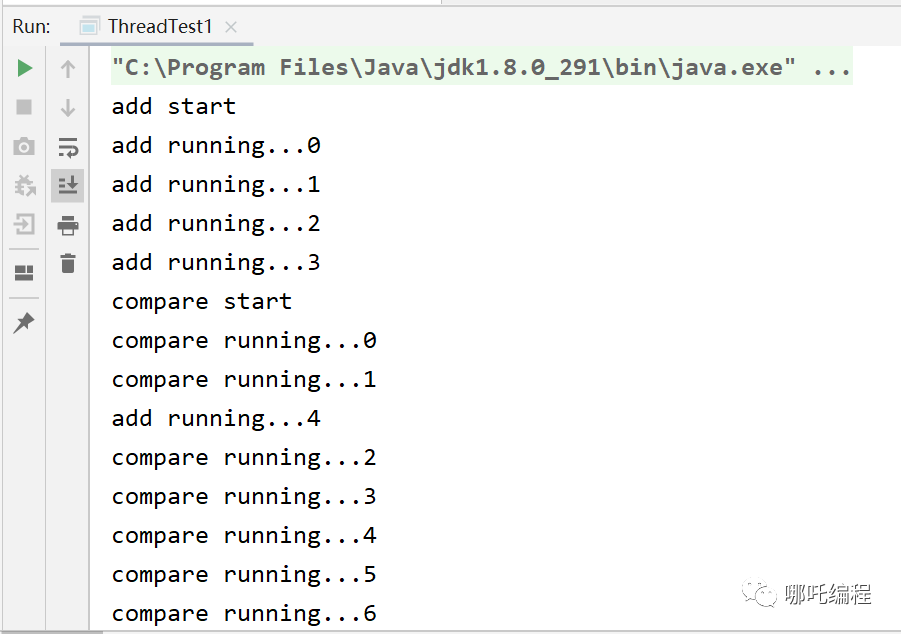Image resolution: width=901 pixels, height=634 pixels.
Task: Click the "add start" output line
Action: [x=173, y=107]
